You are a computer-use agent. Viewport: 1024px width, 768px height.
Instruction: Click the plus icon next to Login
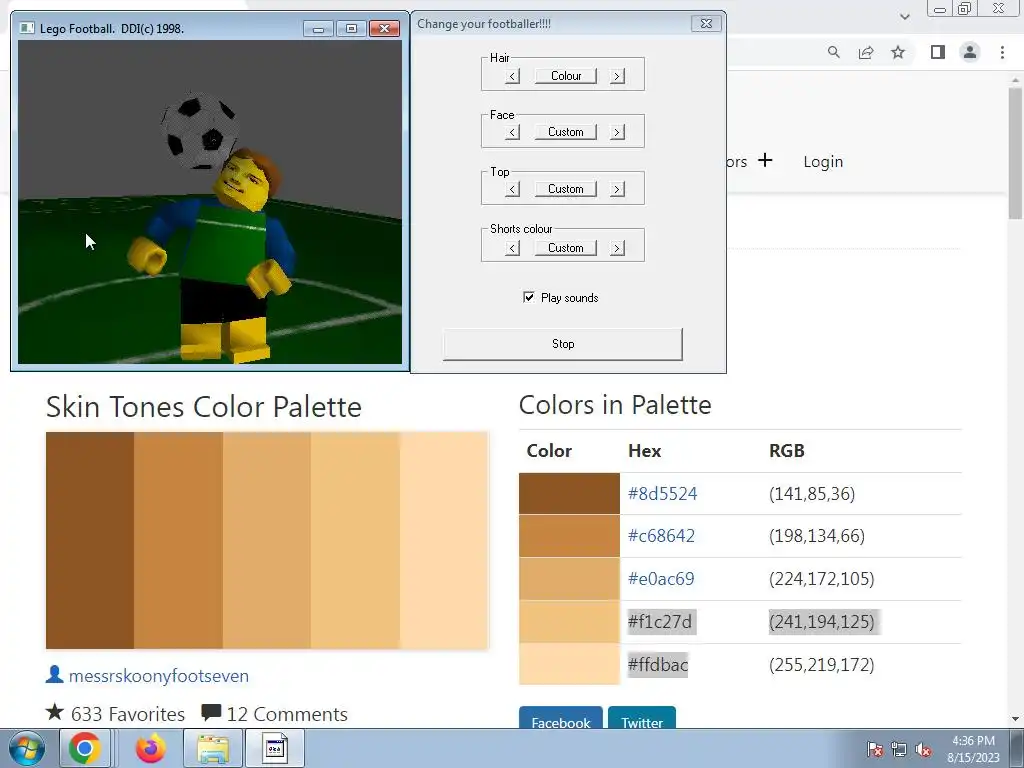[x=765, y=160]
